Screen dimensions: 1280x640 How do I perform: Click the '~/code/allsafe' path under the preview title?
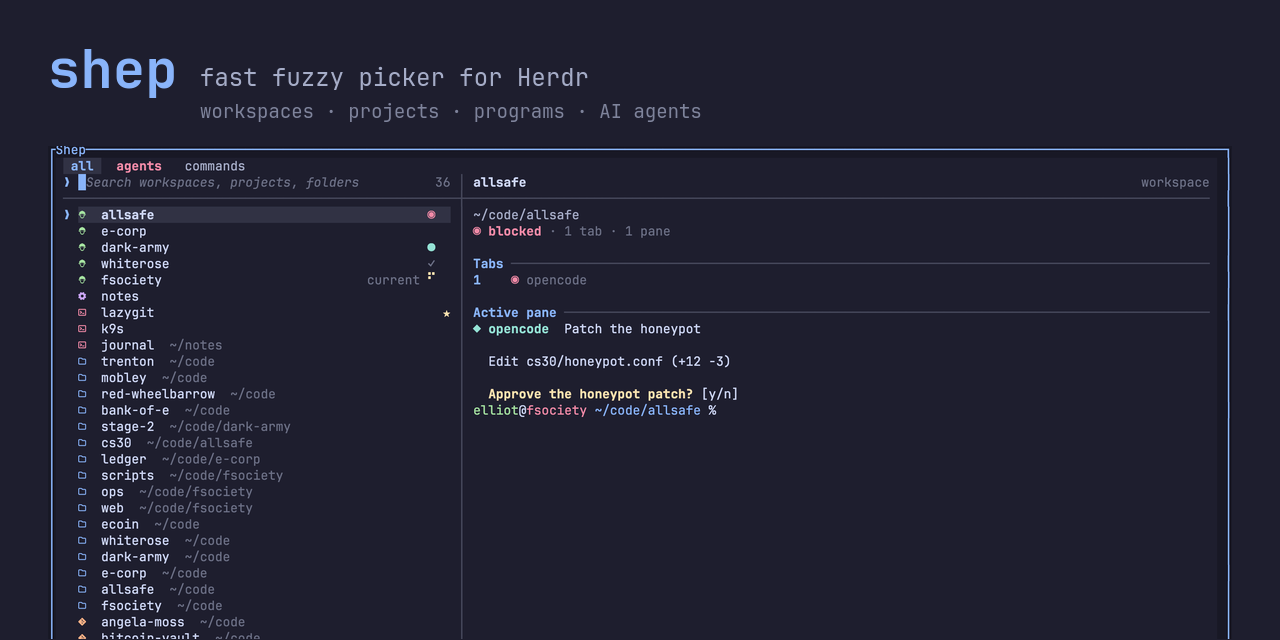click(x=526, y=215)
